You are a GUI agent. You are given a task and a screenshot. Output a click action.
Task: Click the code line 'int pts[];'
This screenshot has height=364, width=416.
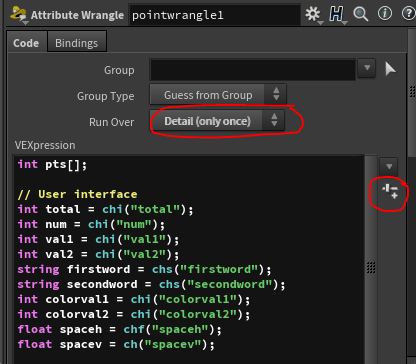[x=53, y=165]
